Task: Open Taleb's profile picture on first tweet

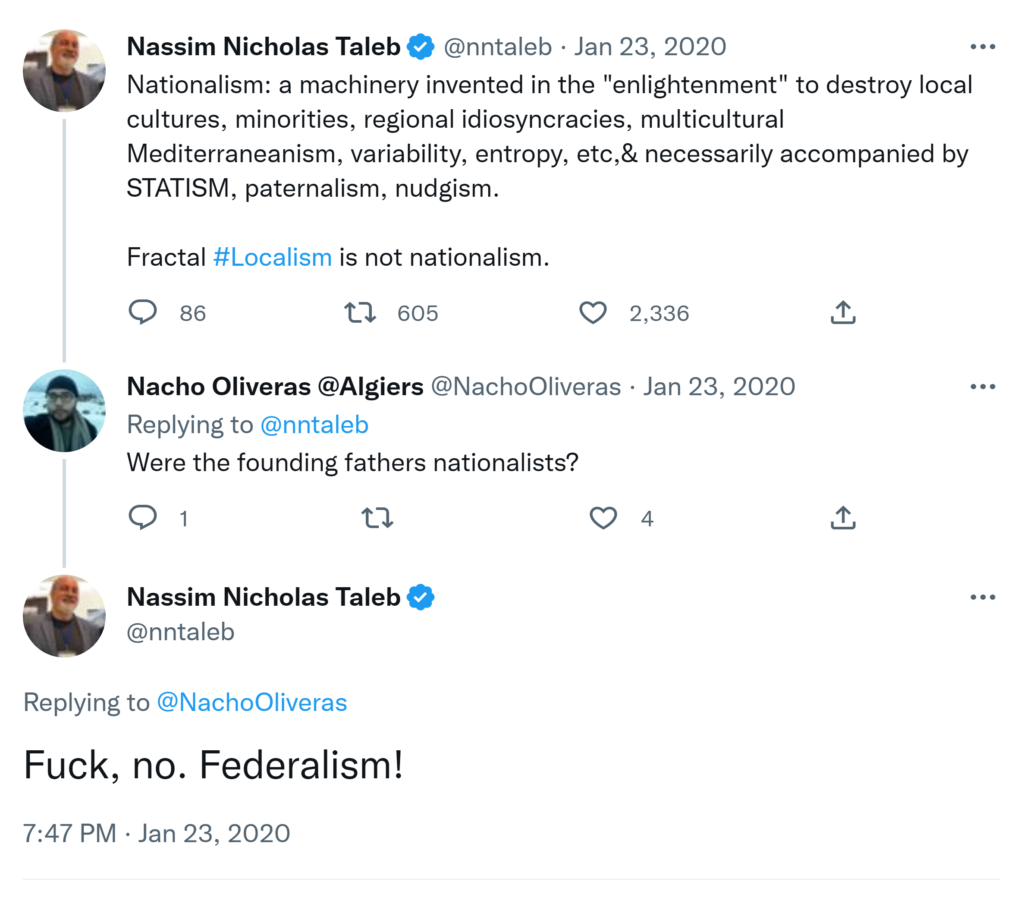Action: [x=64, y=70]
